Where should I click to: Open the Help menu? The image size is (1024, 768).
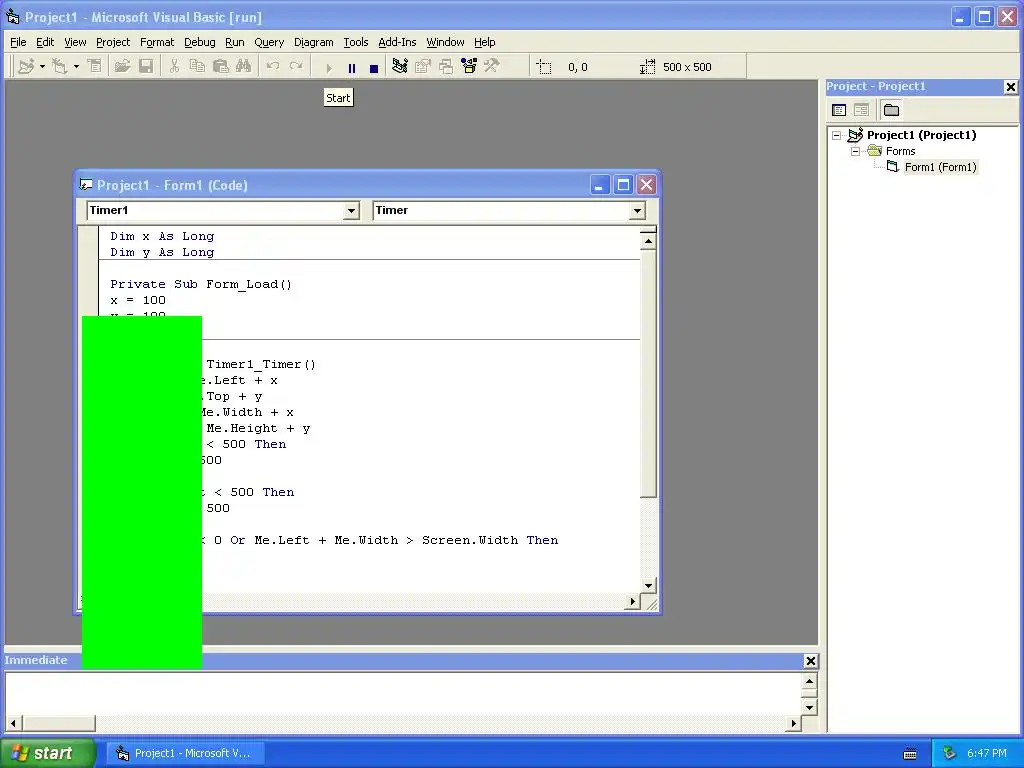(x=485, y=42)
